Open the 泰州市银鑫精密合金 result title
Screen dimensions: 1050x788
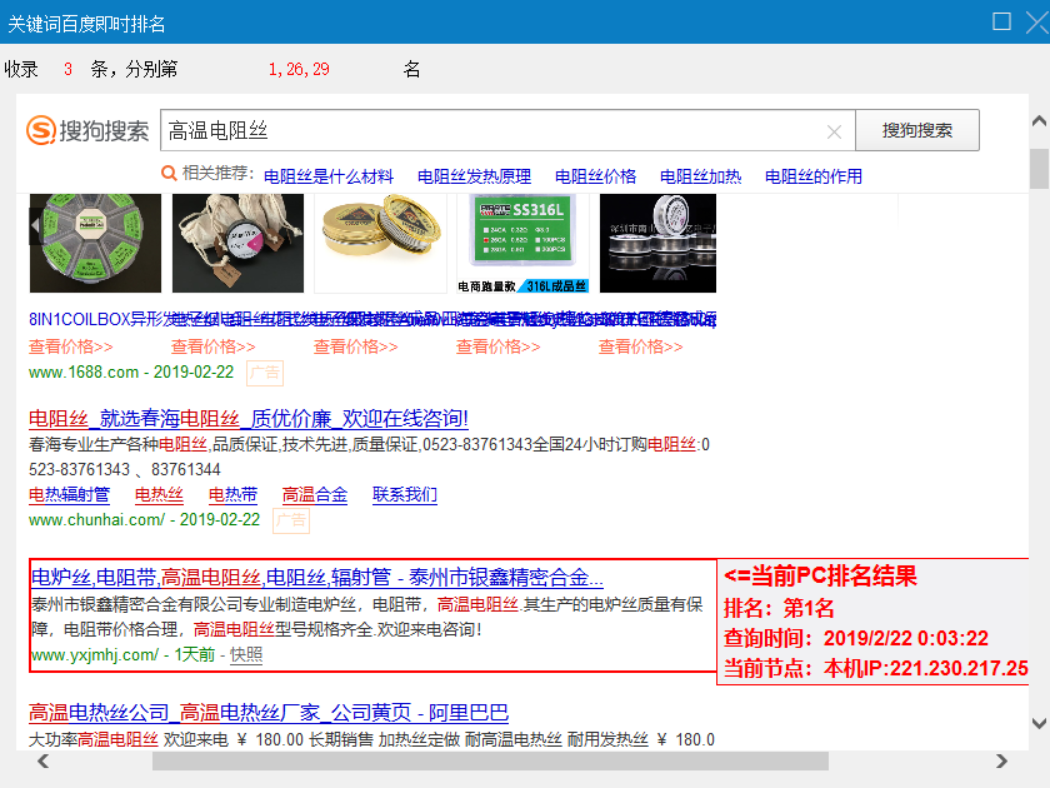coord(317,577)
